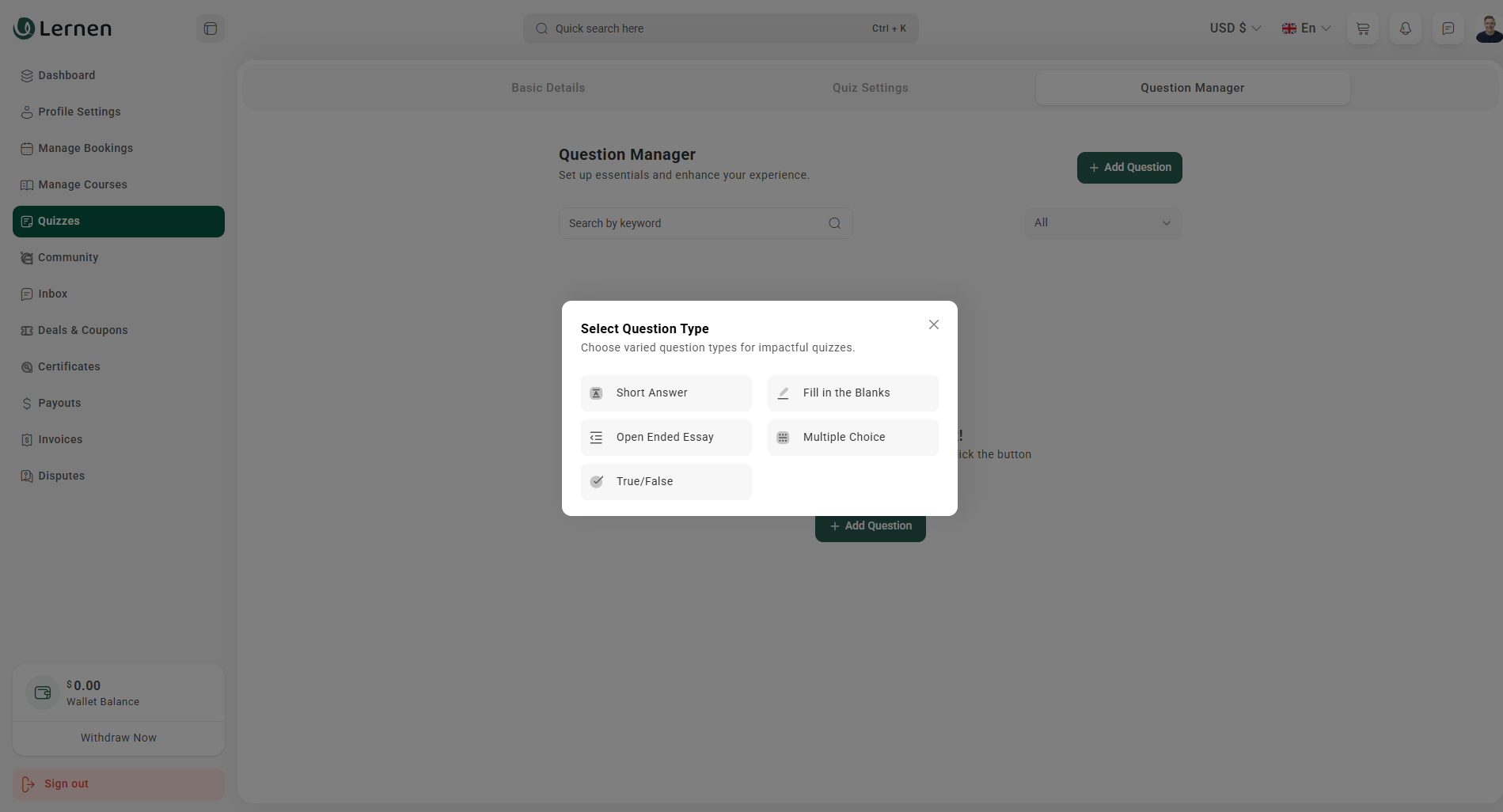The height and width of the screenshot is (812, 1503).
Task: Select Short Answer question type
Action: pos(666,393)
